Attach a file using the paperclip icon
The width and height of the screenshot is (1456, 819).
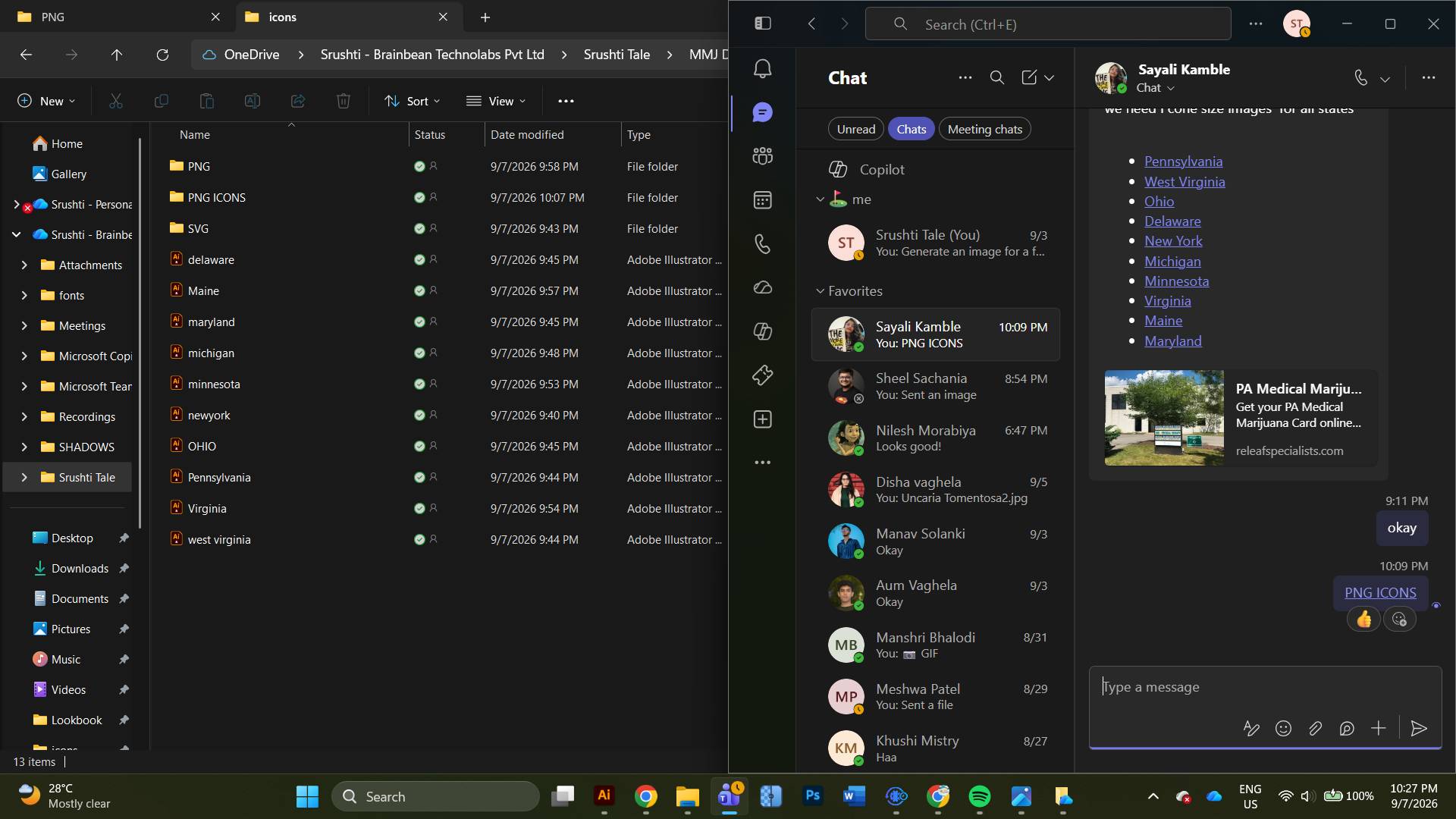[x=1315, y=729]
